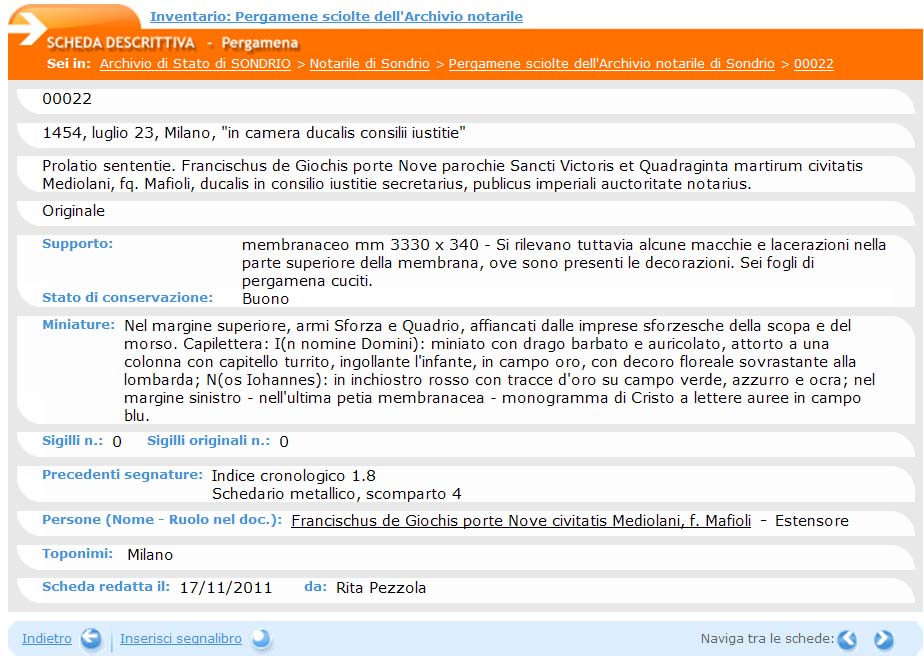Open person Francischus de Giochis link
This screenshot has height=663, width=924.
tap(521, 521)
